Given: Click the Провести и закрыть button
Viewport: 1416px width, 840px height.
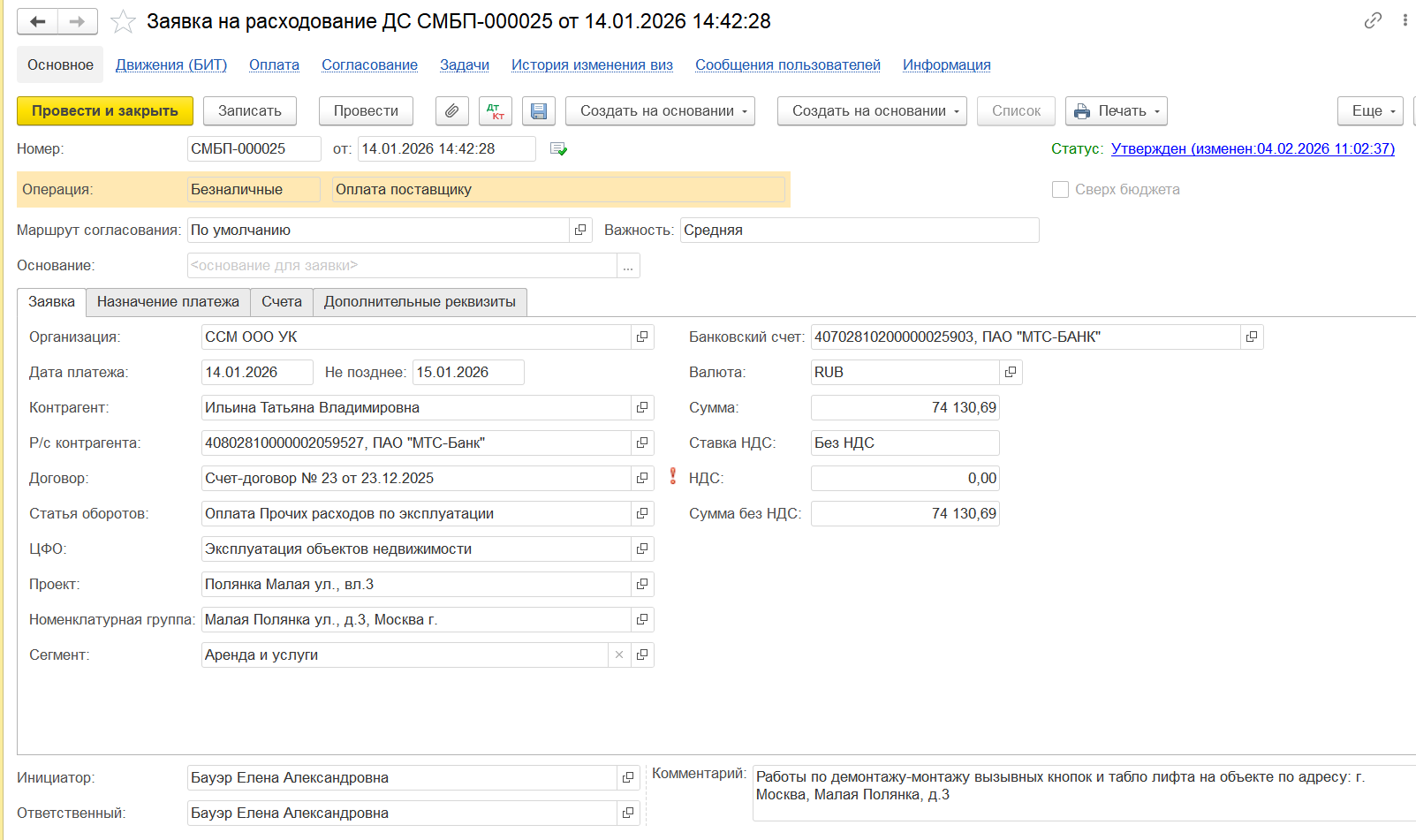Looking at the screenshot, I should coord(105,111).
